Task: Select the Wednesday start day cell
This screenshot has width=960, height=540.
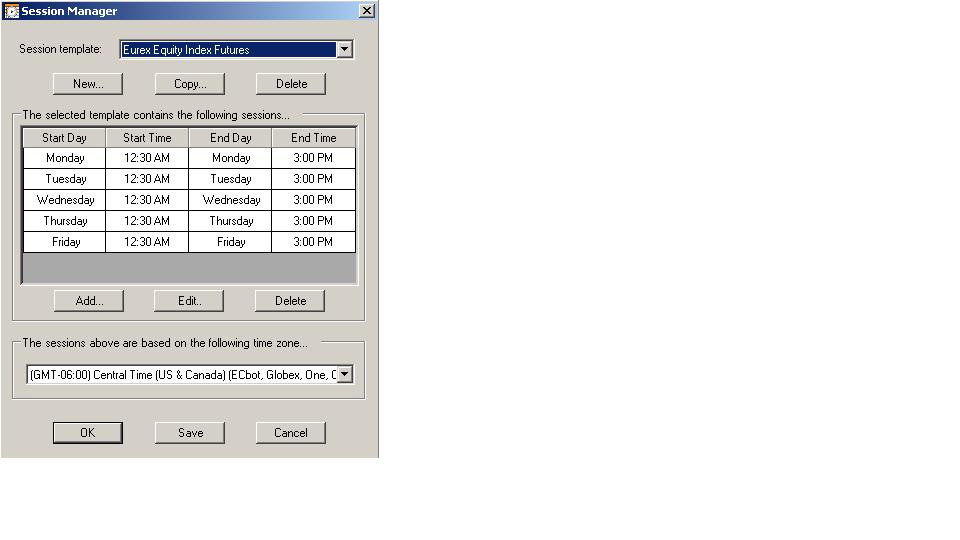Action: 64,200
